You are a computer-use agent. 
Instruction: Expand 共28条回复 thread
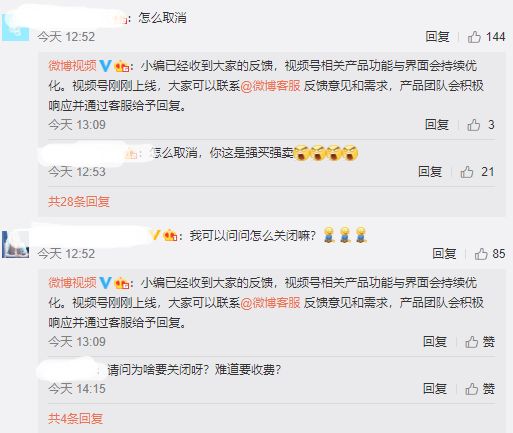79,201
